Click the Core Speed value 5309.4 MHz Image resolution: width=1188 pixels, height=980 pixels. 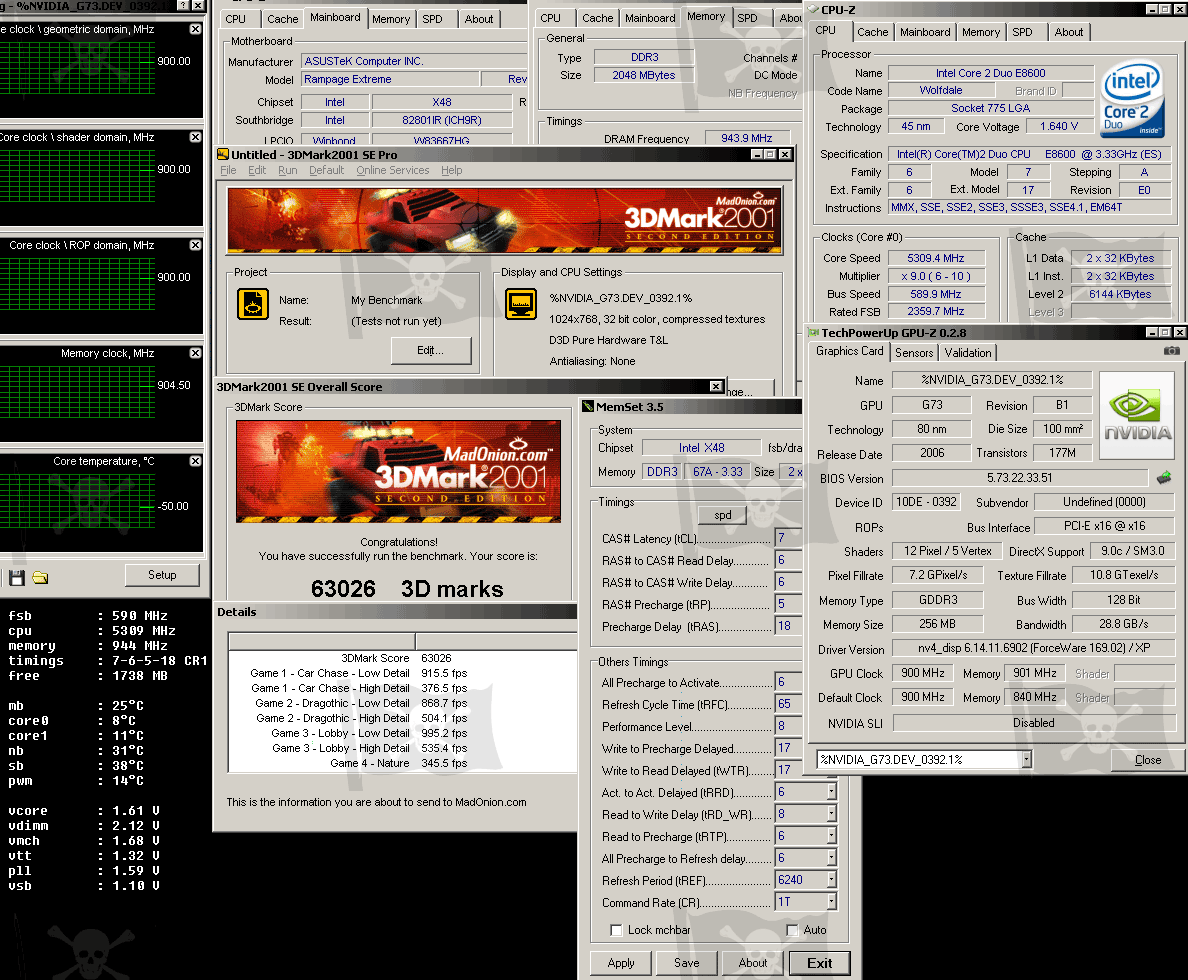tap(936, 258)
